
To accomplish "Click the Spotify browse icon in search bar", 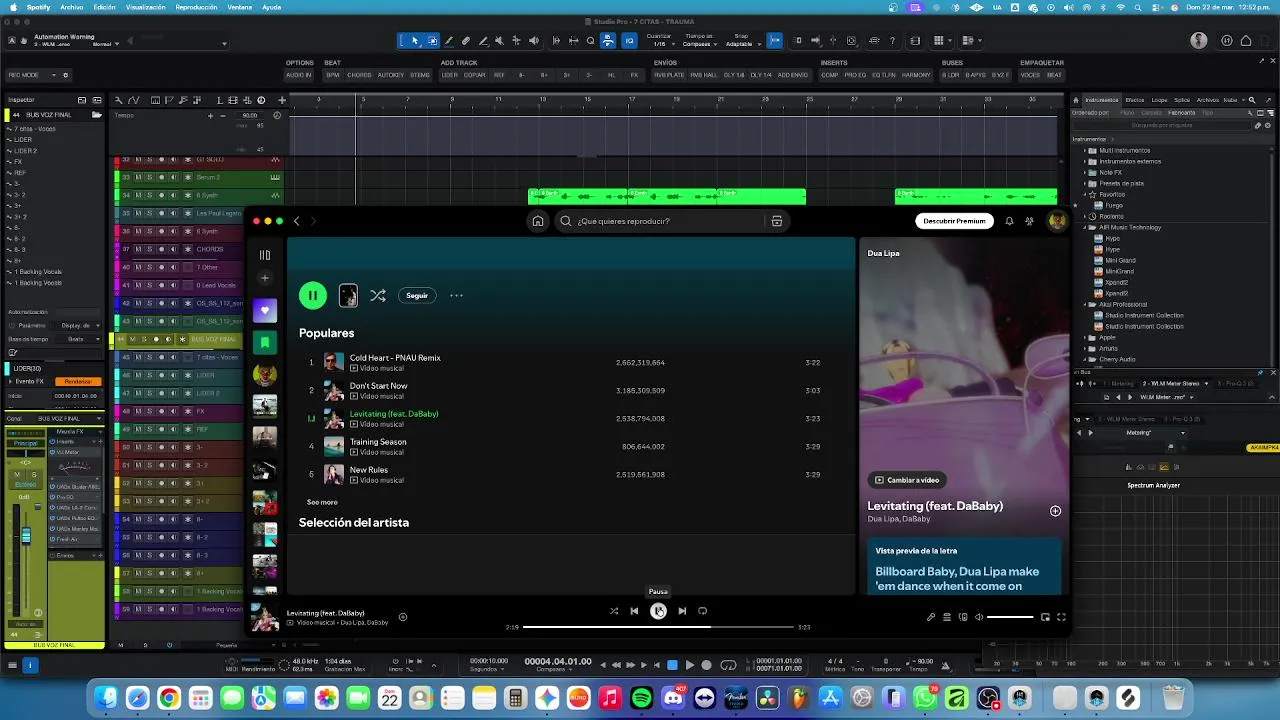I will (x=776, y=221).
